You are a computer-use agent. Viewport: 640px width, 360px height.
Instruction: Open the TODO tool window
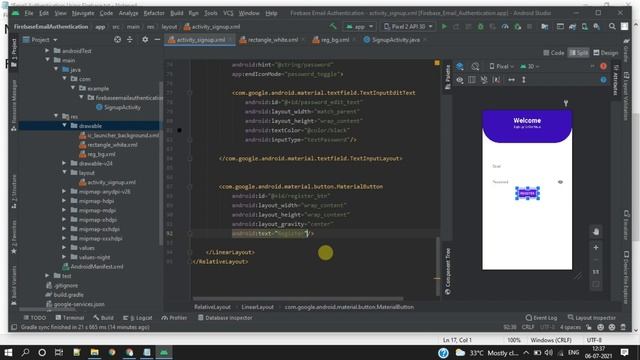click(34, 318)
